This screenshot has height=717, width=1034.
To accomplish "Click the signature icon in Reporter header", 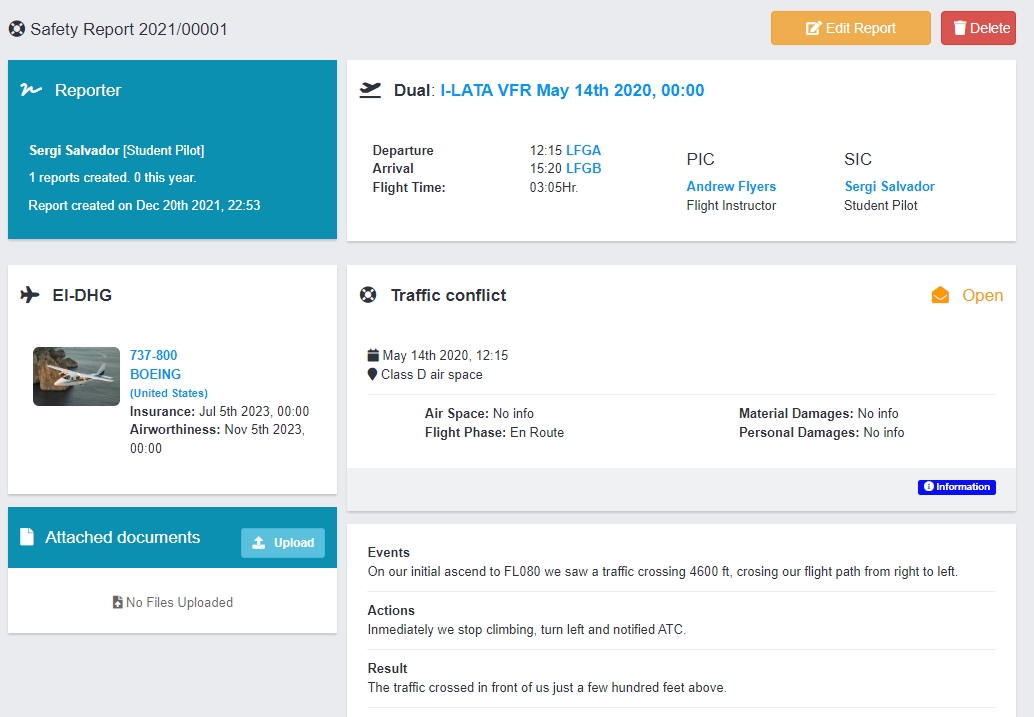I will [31, 90].
